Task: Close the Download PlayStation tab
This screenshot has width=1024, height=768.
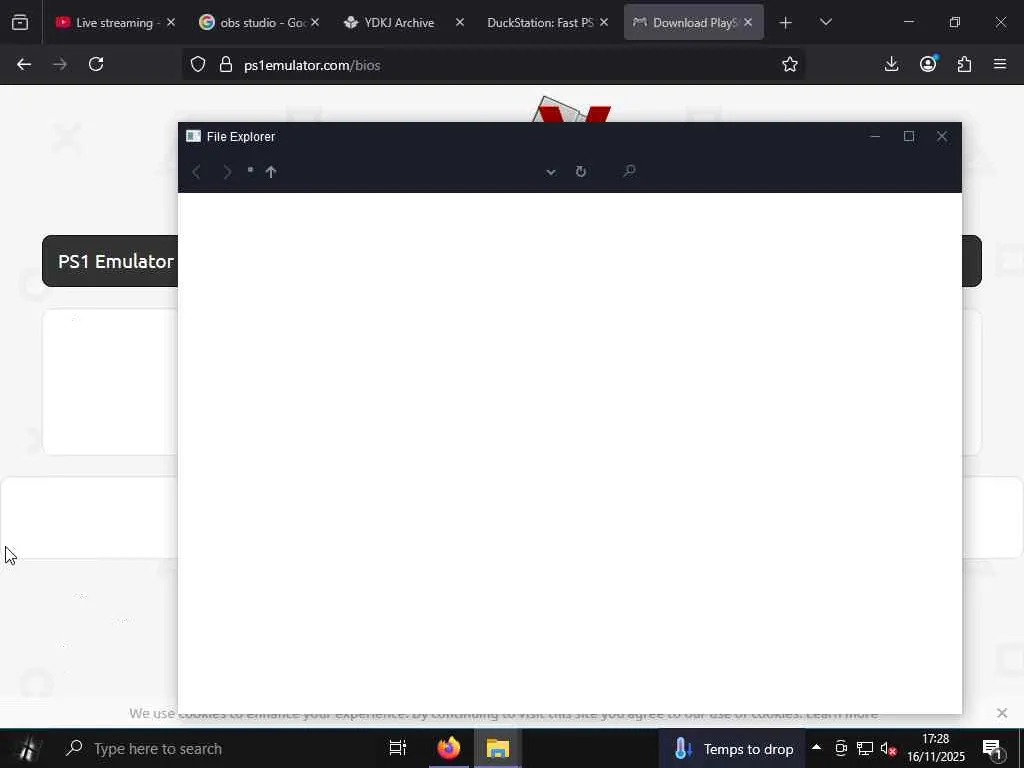Action: pos(748,23)
